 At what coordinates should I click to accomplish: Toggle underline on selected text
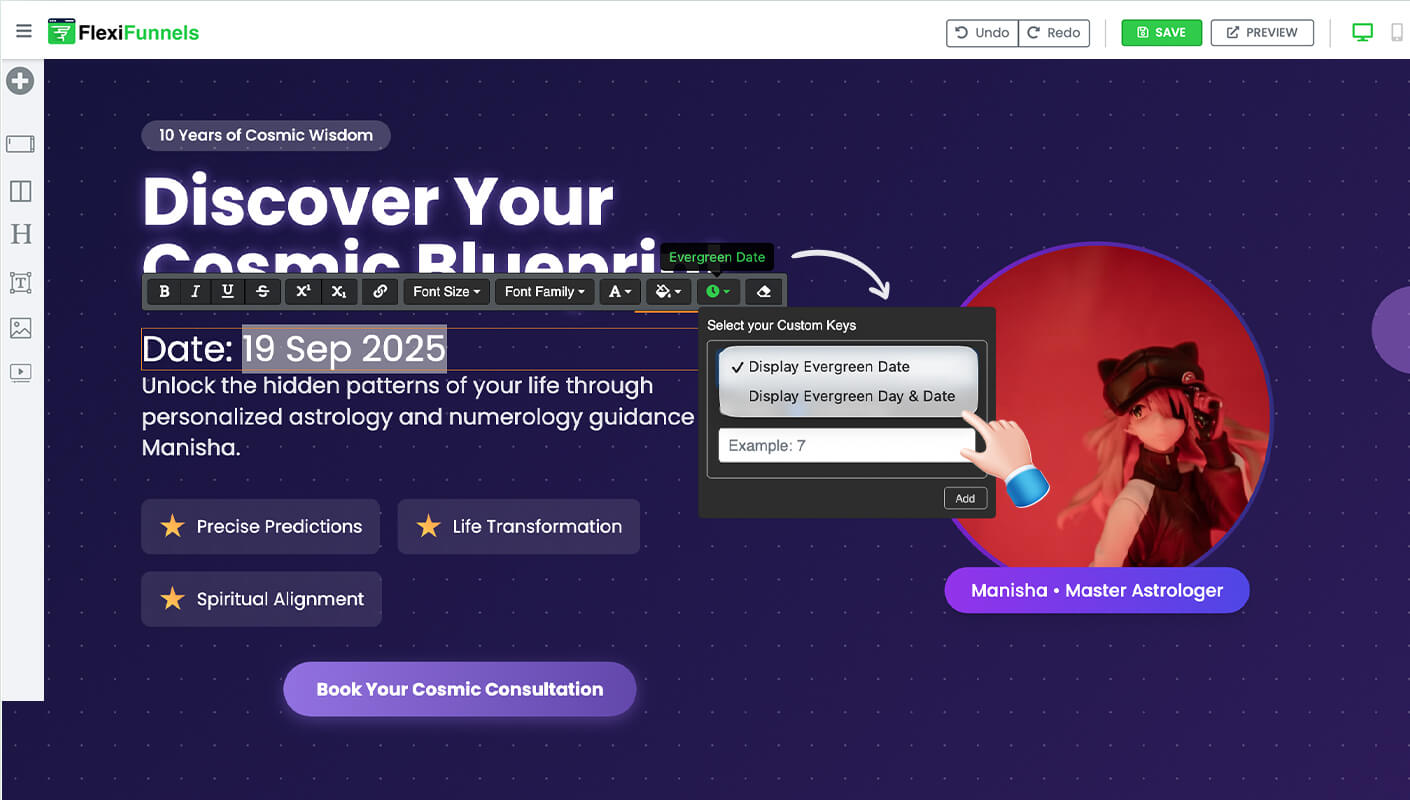228,292
